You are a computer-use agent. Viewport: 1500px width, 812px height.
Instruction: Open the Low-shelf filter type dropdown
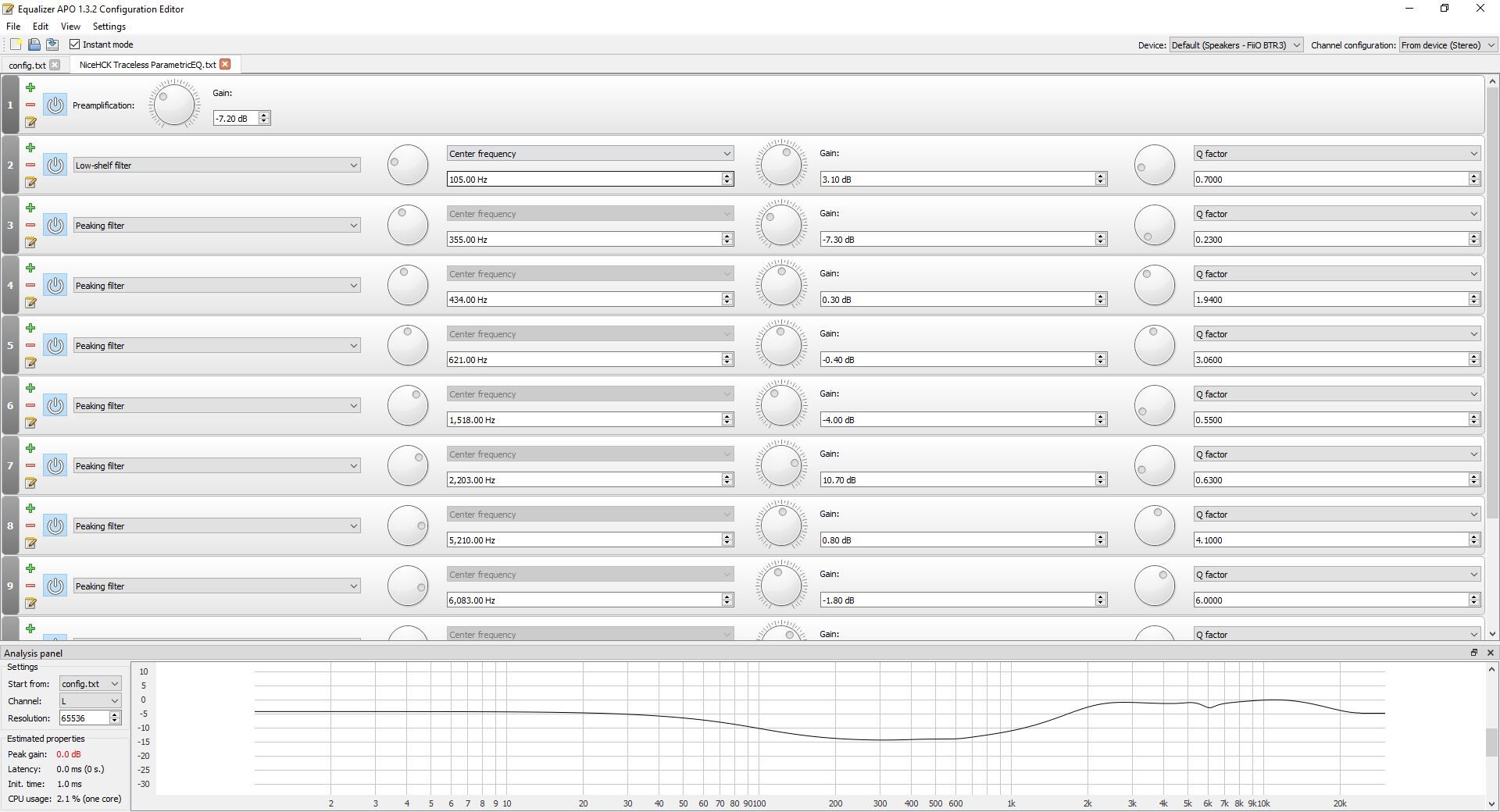point(216,165)
